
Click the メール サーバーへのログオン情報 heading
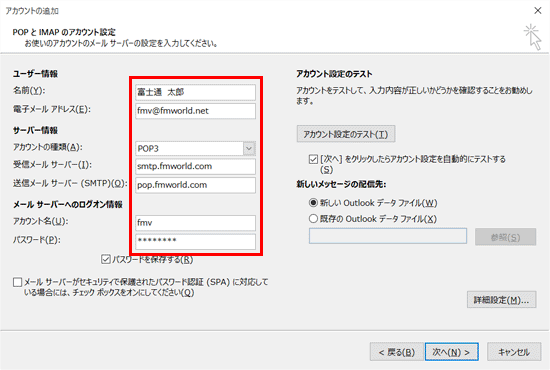pos(68,204)
